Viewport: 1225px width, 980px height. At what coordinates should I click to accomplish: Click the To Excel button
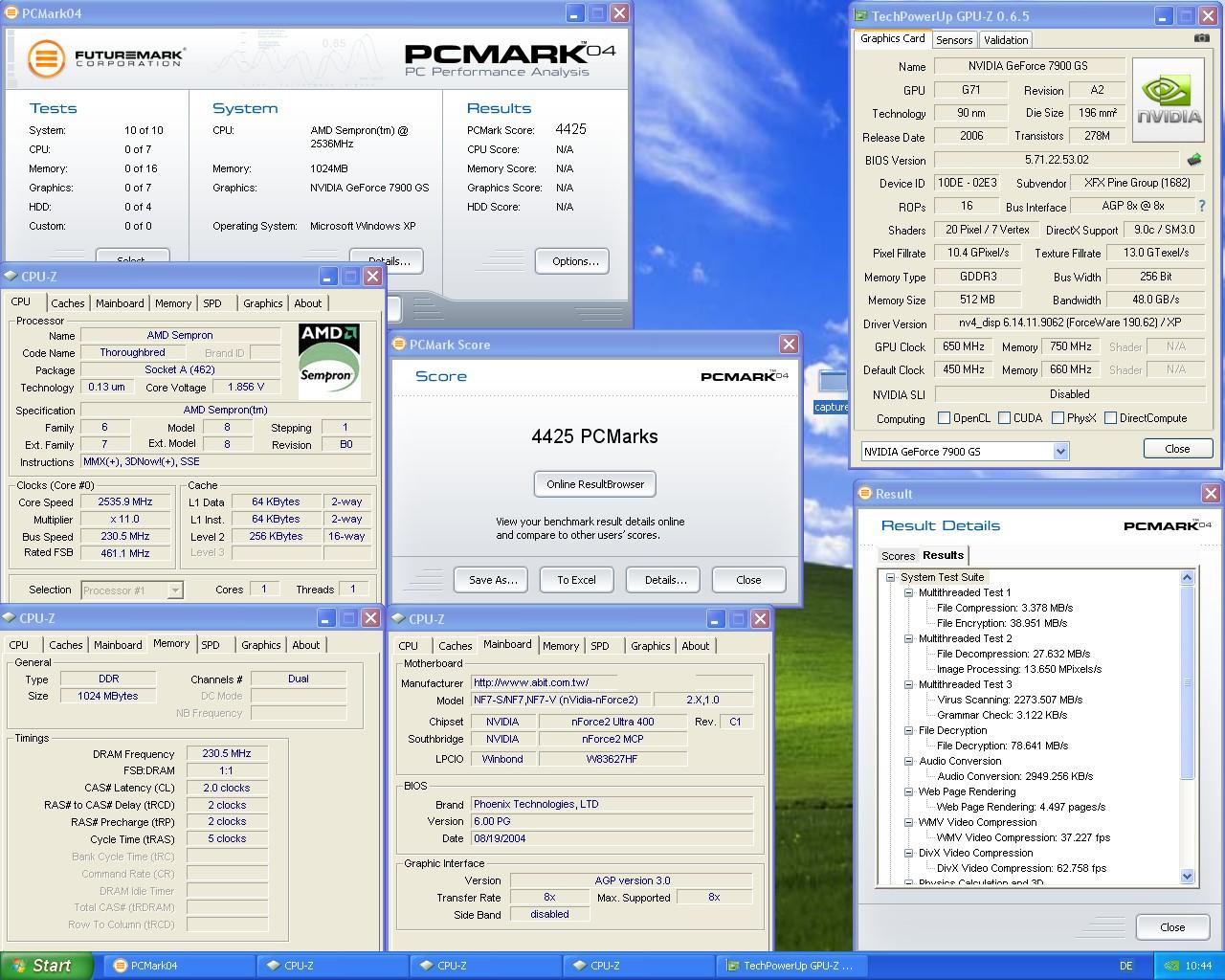[577, 580]
